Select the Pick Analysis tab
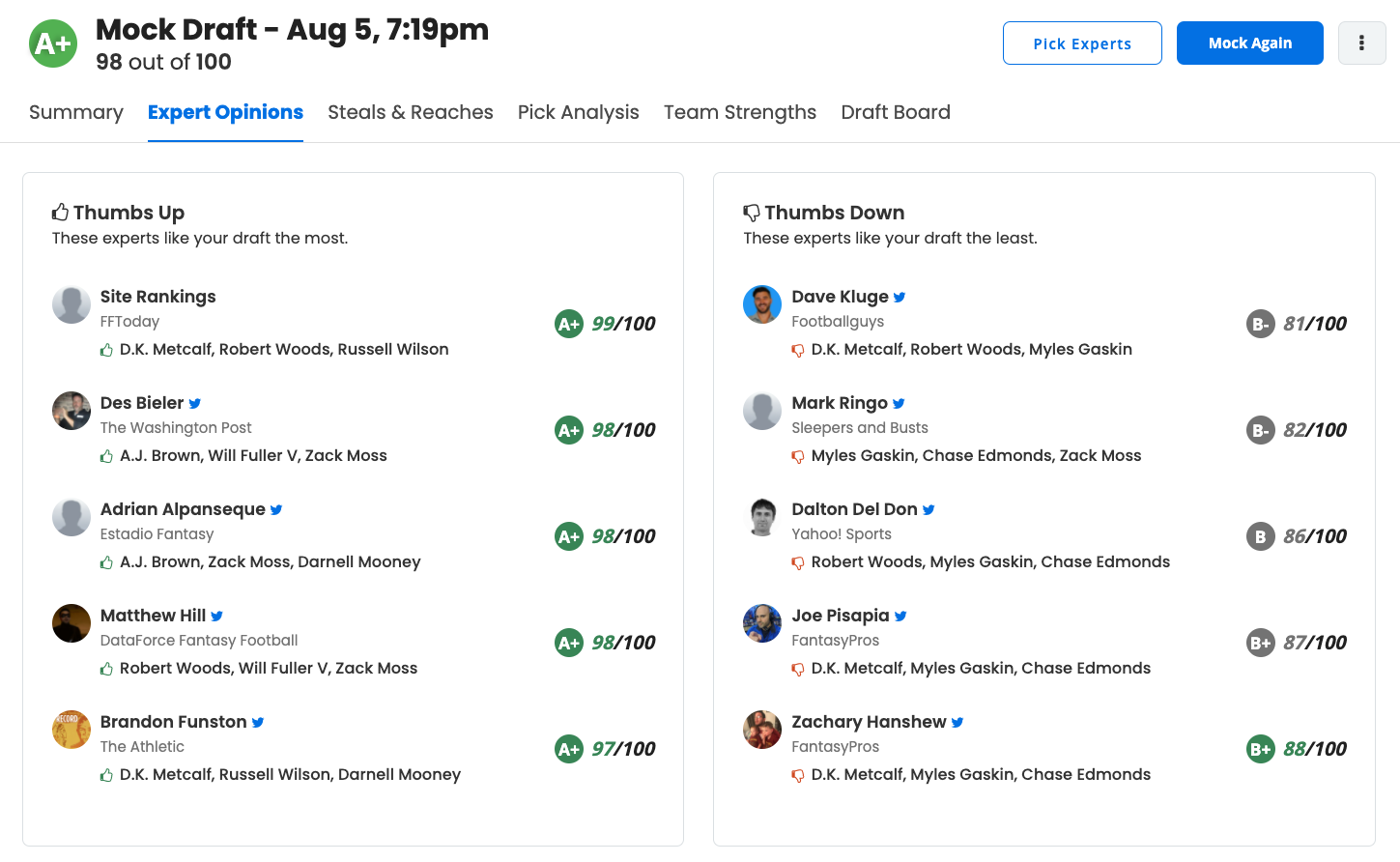The height and width of the screenshot is (862, 1400). (x=579, y=112)
